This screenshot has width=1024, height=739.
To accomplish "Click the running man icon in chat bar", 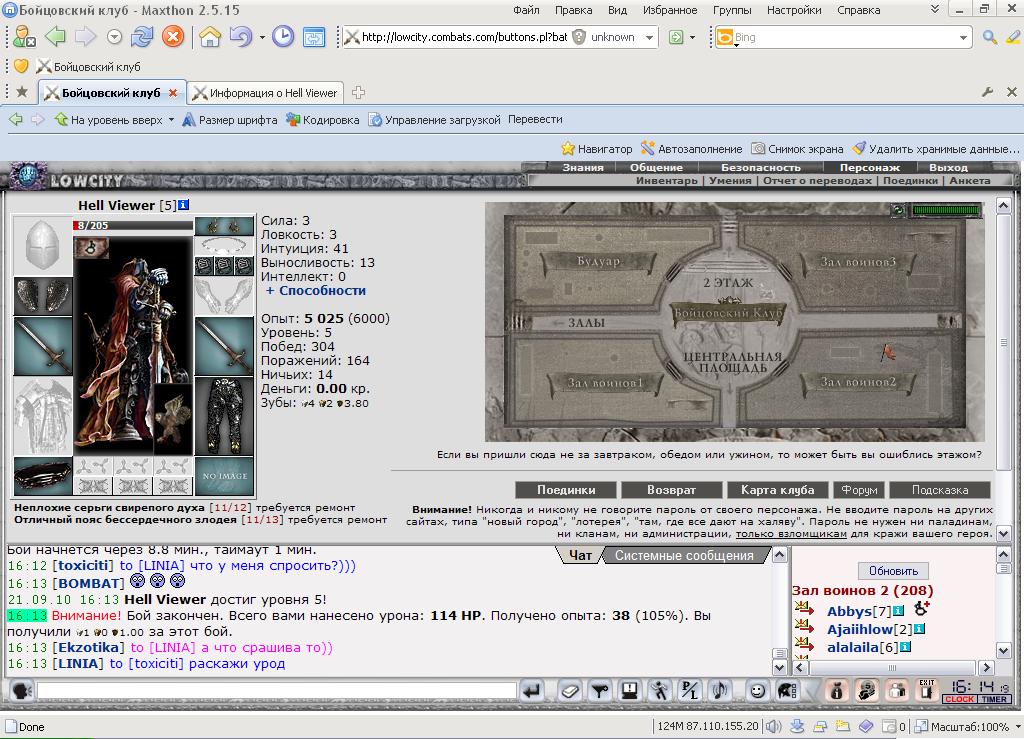I will 660,690.
